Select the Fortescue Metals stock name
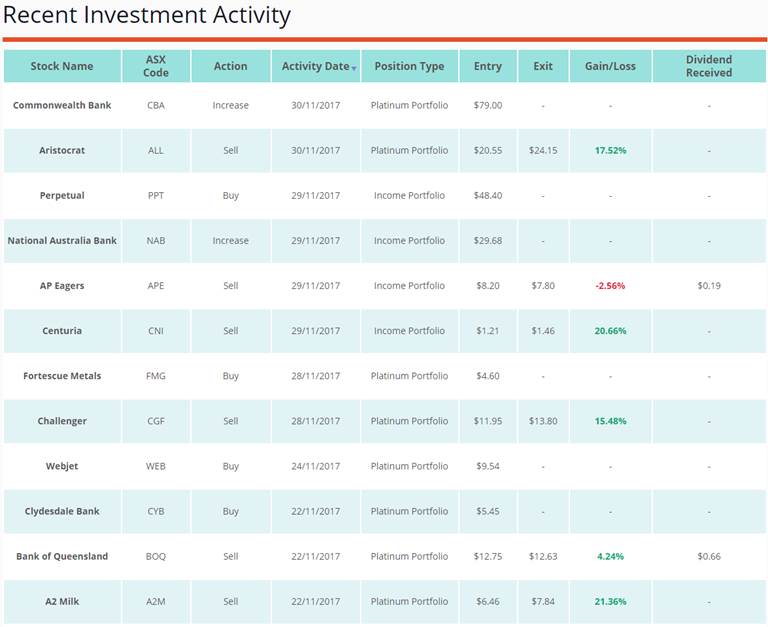The image size is (768, 627). (62, 376)
